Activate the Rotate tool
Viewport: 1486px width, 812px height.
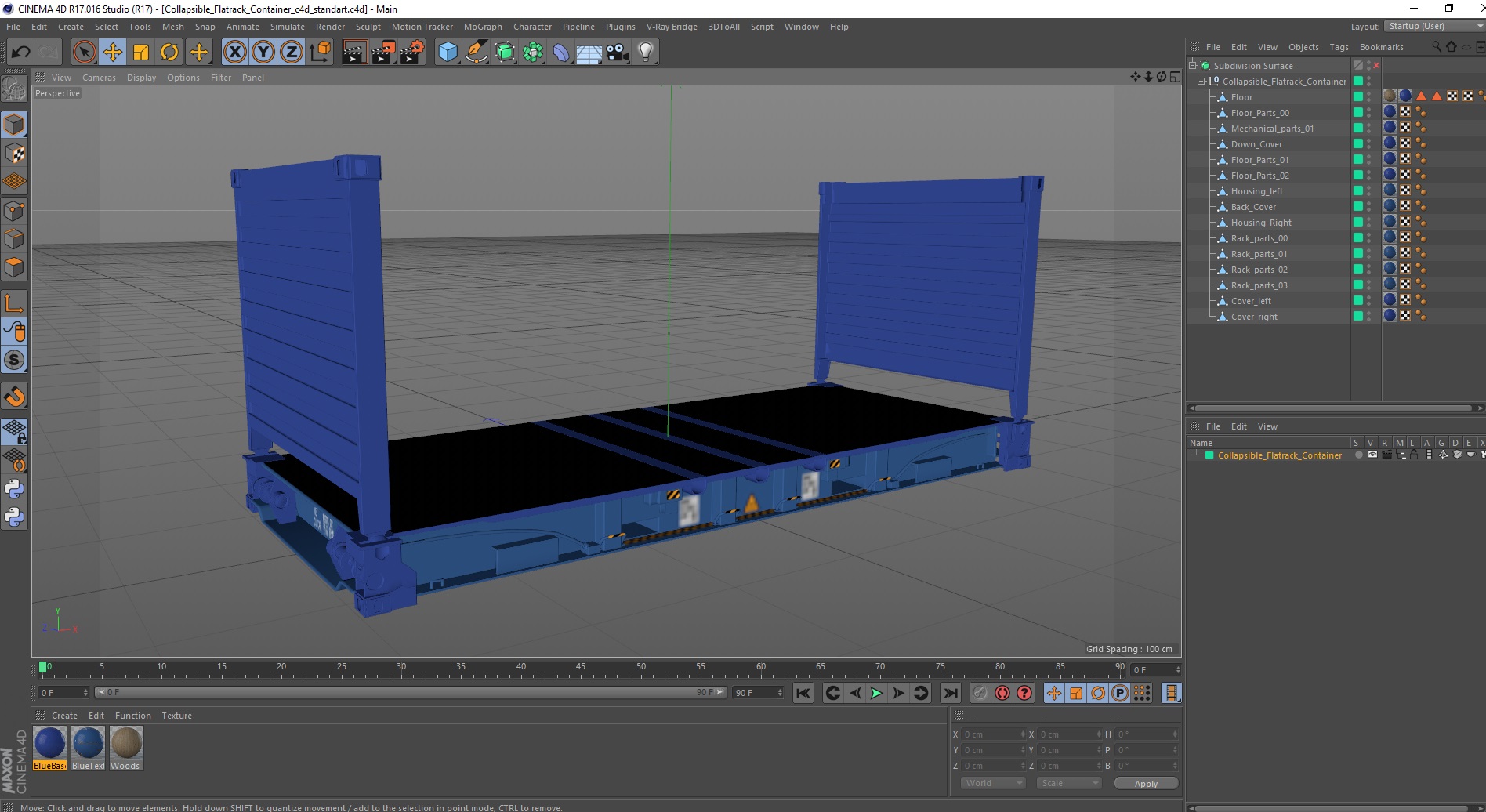tap(169, 53)
